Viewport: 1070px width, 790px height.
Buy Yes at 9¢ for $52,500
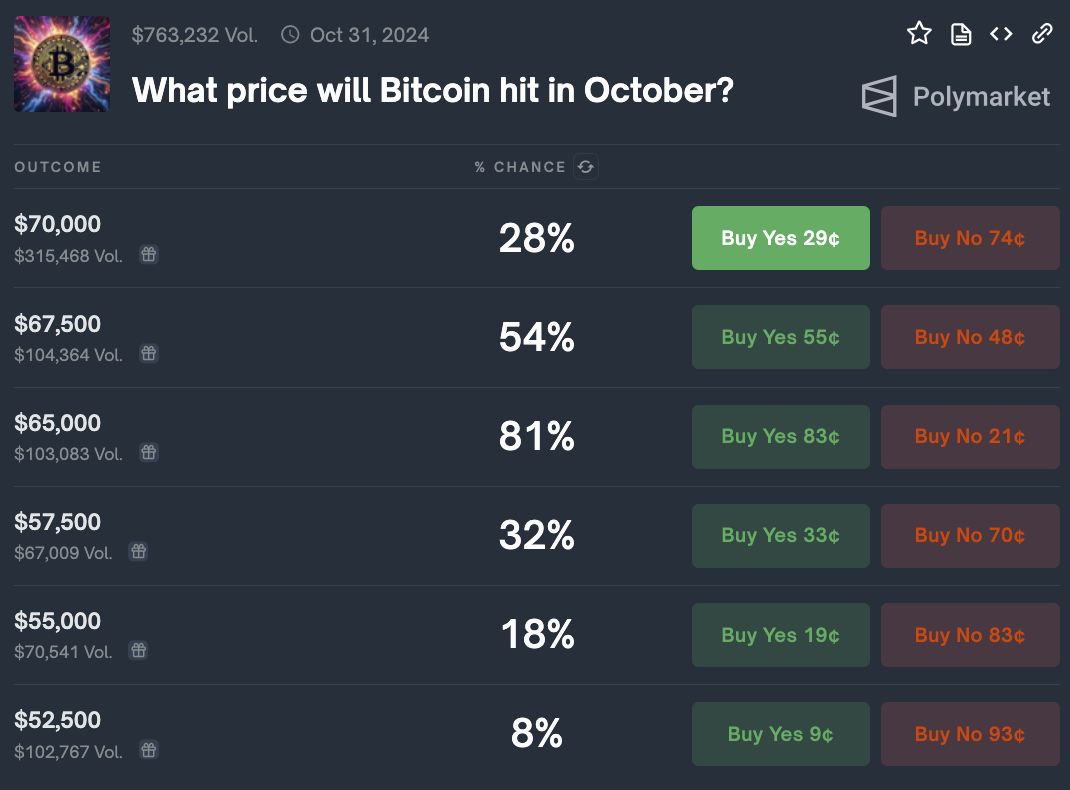(x=781, y=734)
